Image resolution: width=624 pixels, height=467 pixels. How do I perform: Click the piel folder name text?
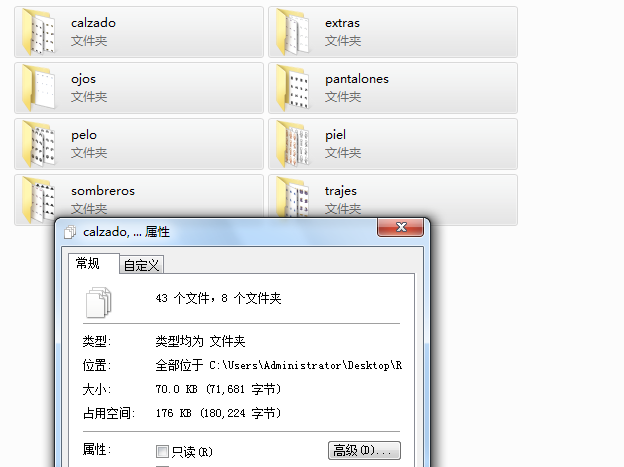[335, 135]
